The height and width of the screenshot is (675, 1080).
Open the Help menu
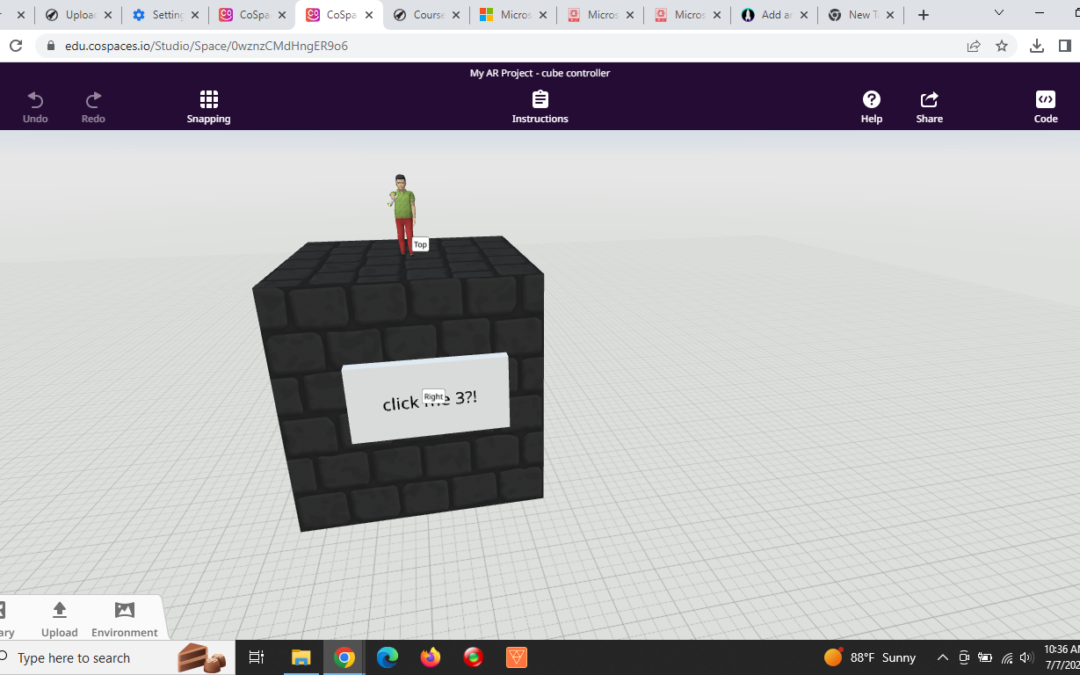(x=871, y=107)
